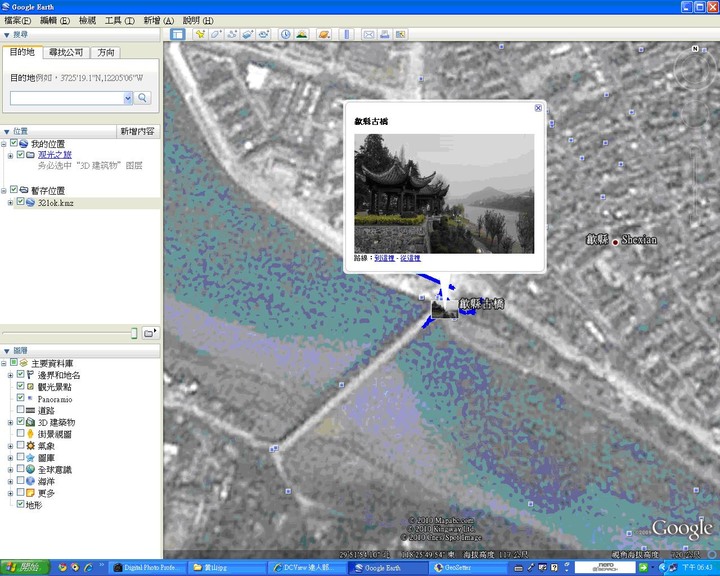
Task: Toggle the 邊界和地名 layer checkbox
Action: [x=20, y=374]
